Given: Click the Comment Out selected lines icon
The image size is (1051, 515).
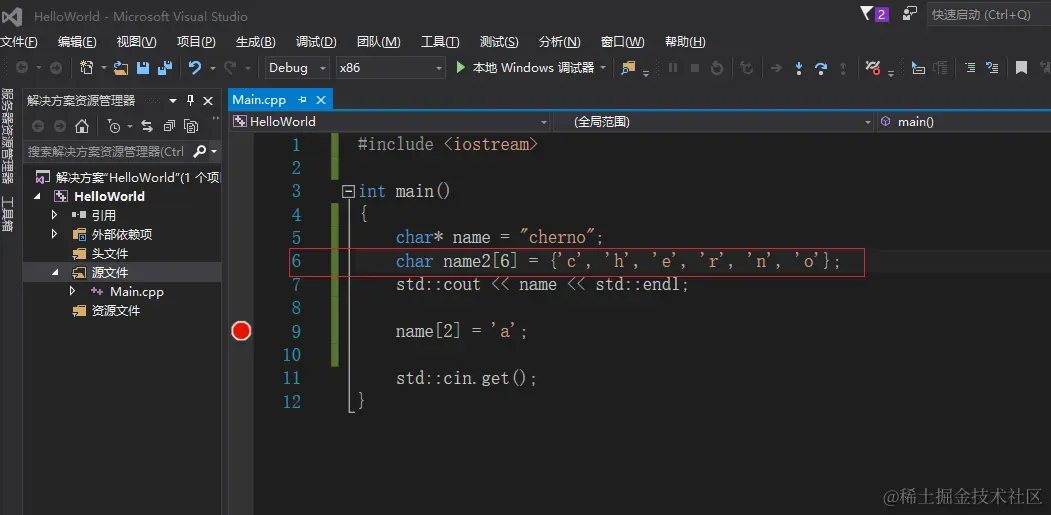Looking at the screenshot, I should pyautogui.click(x=969, y=68).
